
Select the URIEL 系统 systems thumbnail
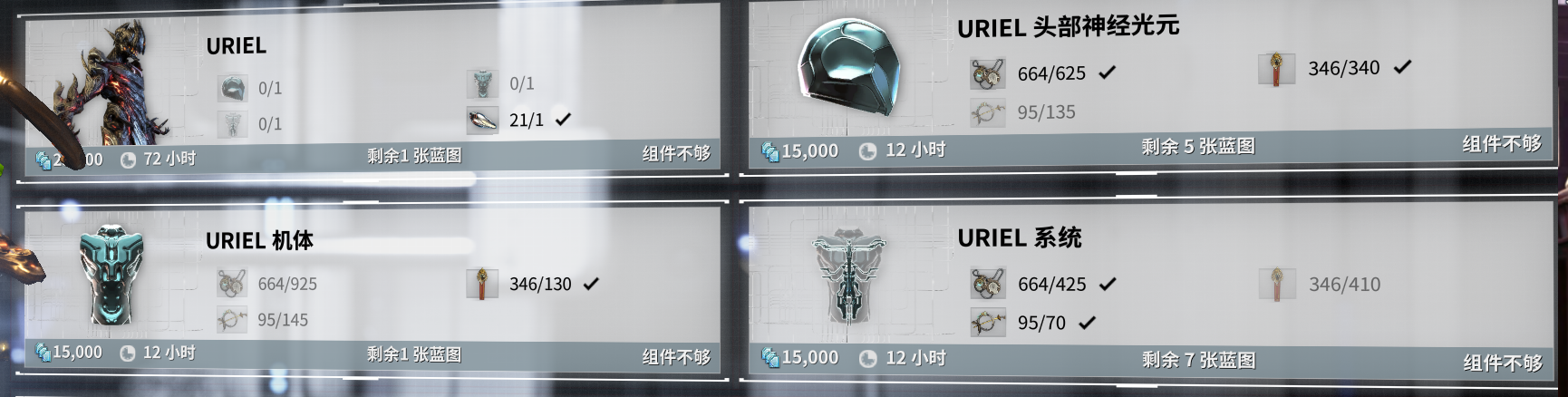[x=849, y=278]
